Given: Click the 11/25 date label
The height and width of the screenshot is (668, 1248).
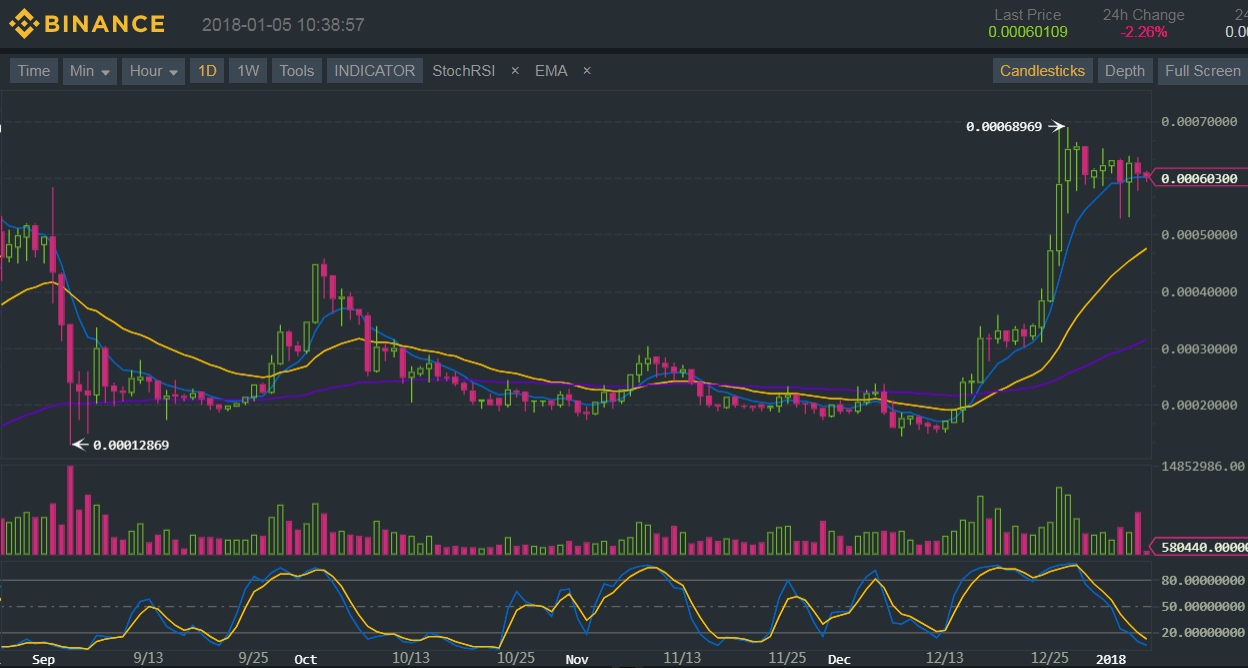Looking at the screenshot, I should pyautogui.click(x=787, y=659).
